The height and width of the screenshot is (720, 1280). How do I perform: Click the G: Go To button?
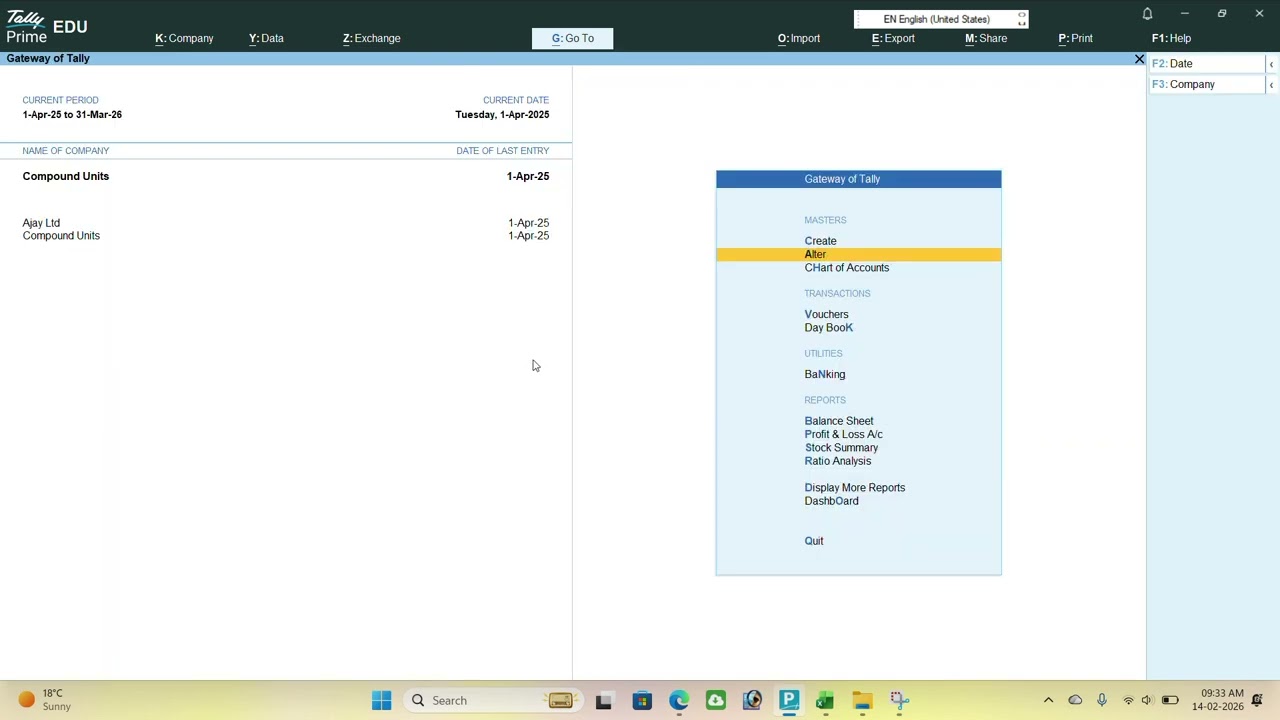(x=572, y=38)
